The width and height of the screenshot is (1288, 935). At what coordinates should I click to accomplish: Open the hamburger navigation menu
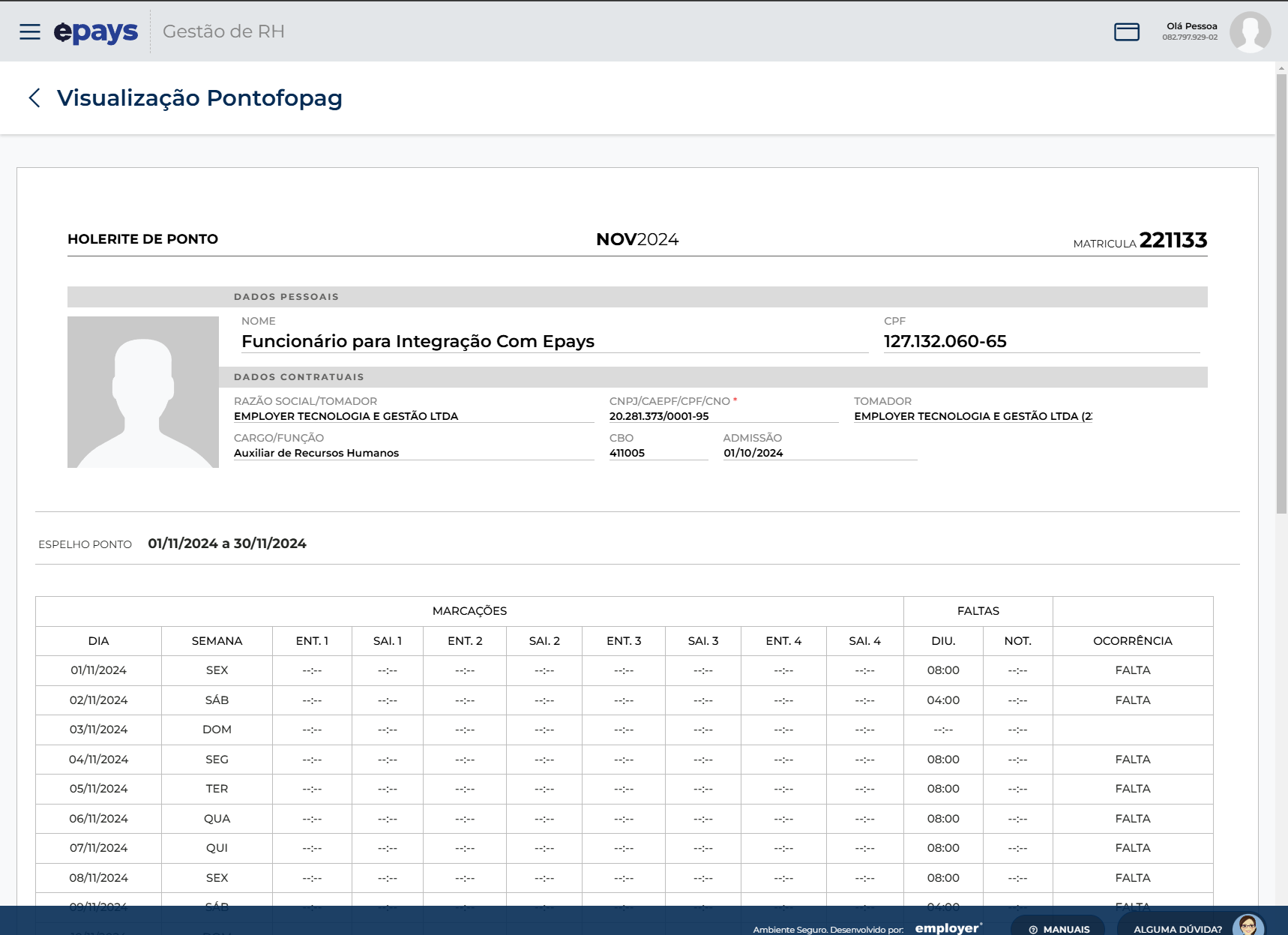[30, 31]
